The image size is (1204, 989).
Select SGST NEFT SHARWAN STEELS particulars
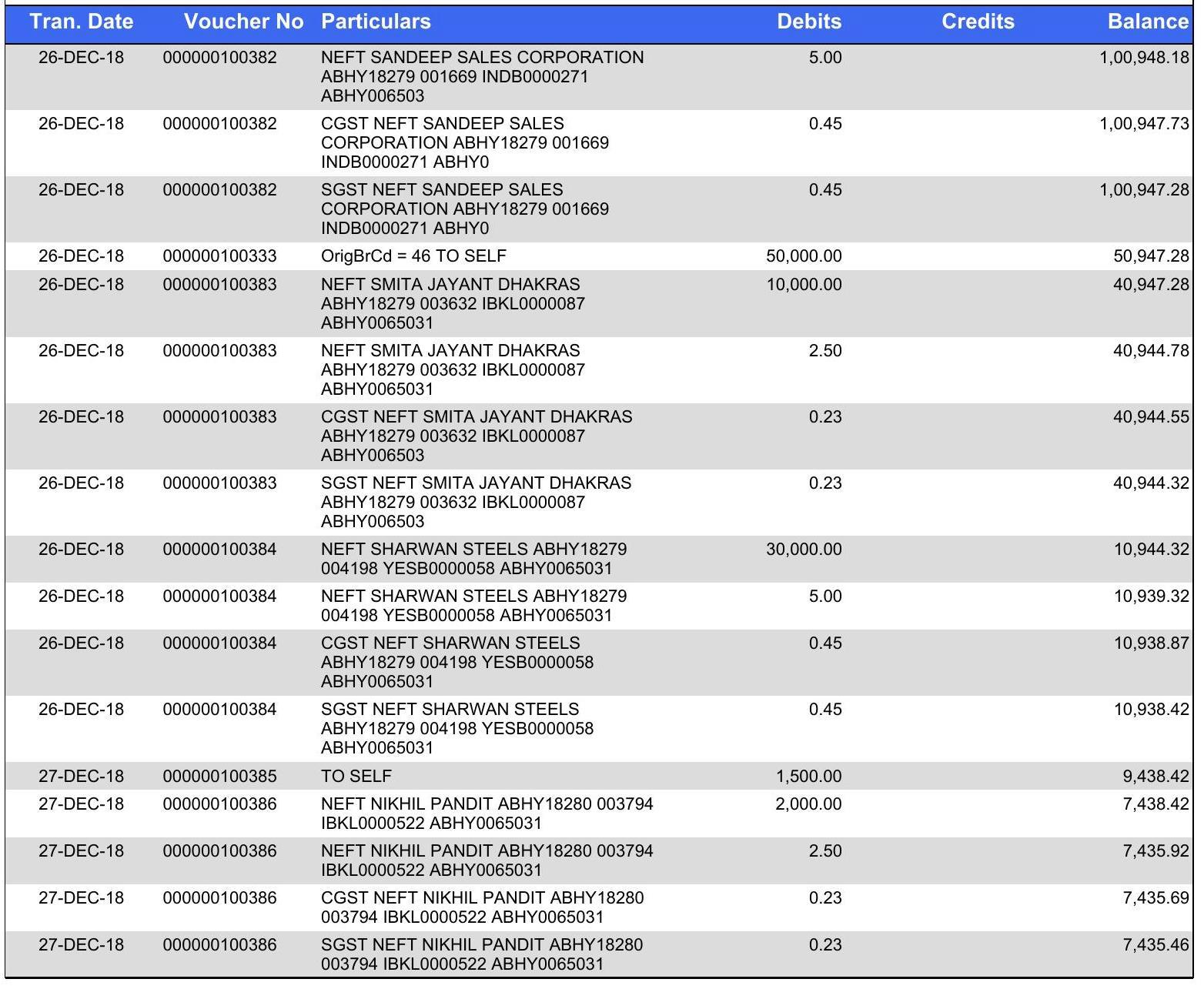pyautogui.click(x=457, y=729)
